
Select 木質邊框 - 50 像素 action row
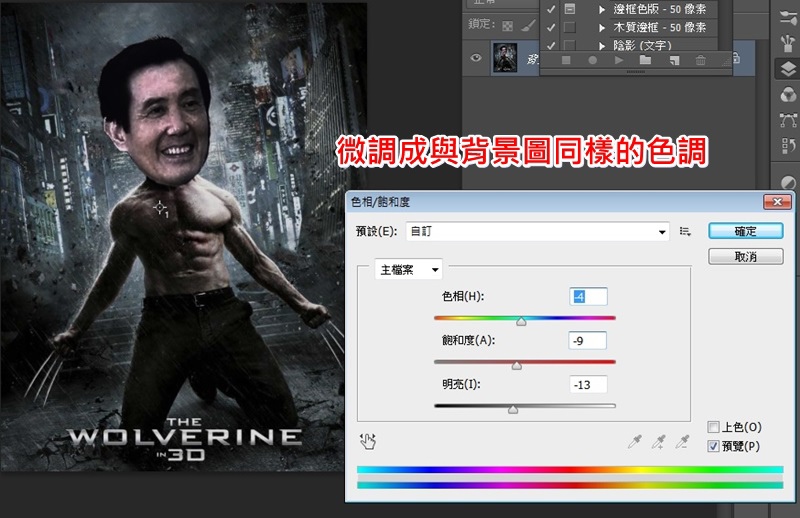pos(660,28)
